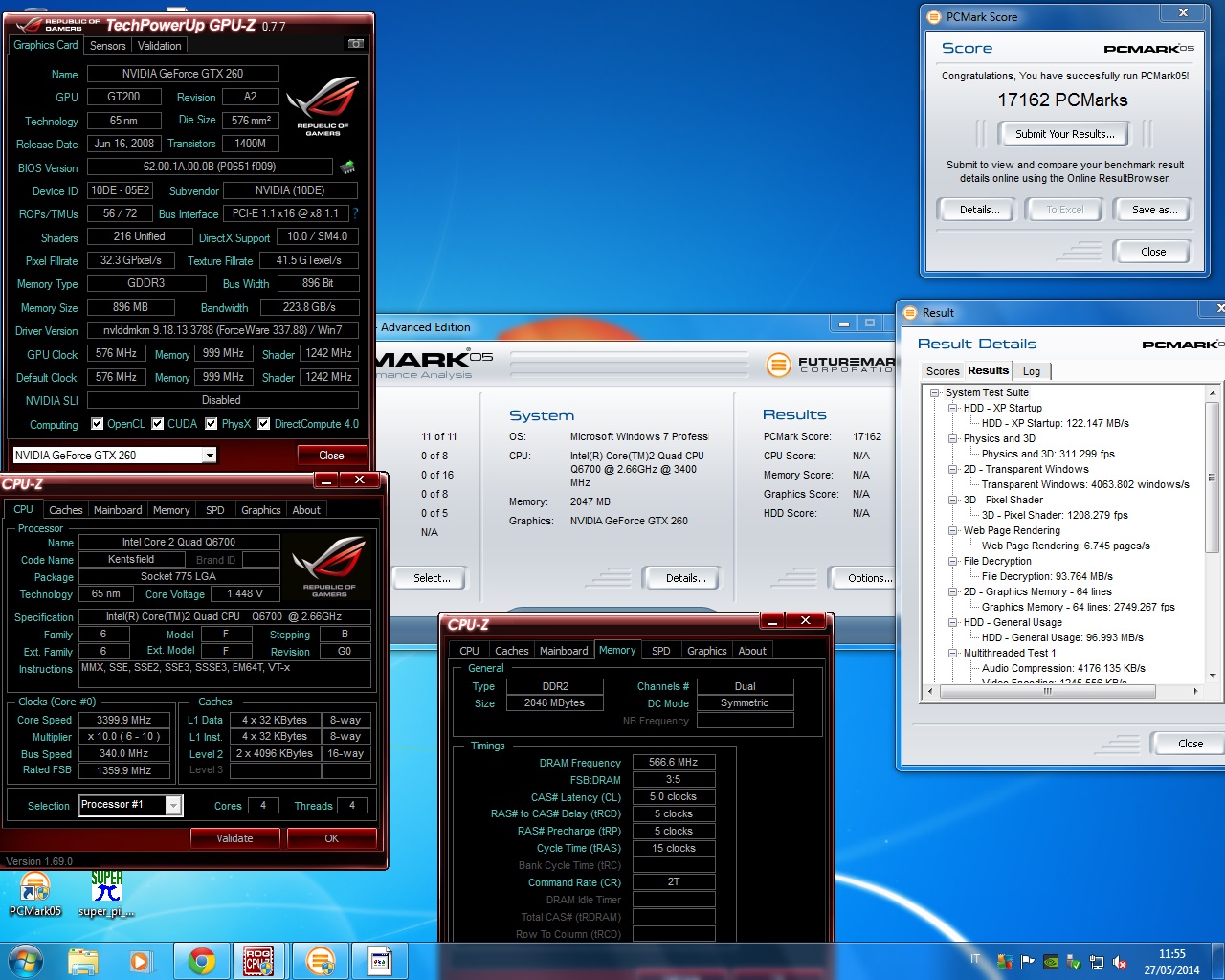Click the Result tree horizontal scrollbar thumb
The width and height of the screenshot is (1225, 980).
(1047, 690)
